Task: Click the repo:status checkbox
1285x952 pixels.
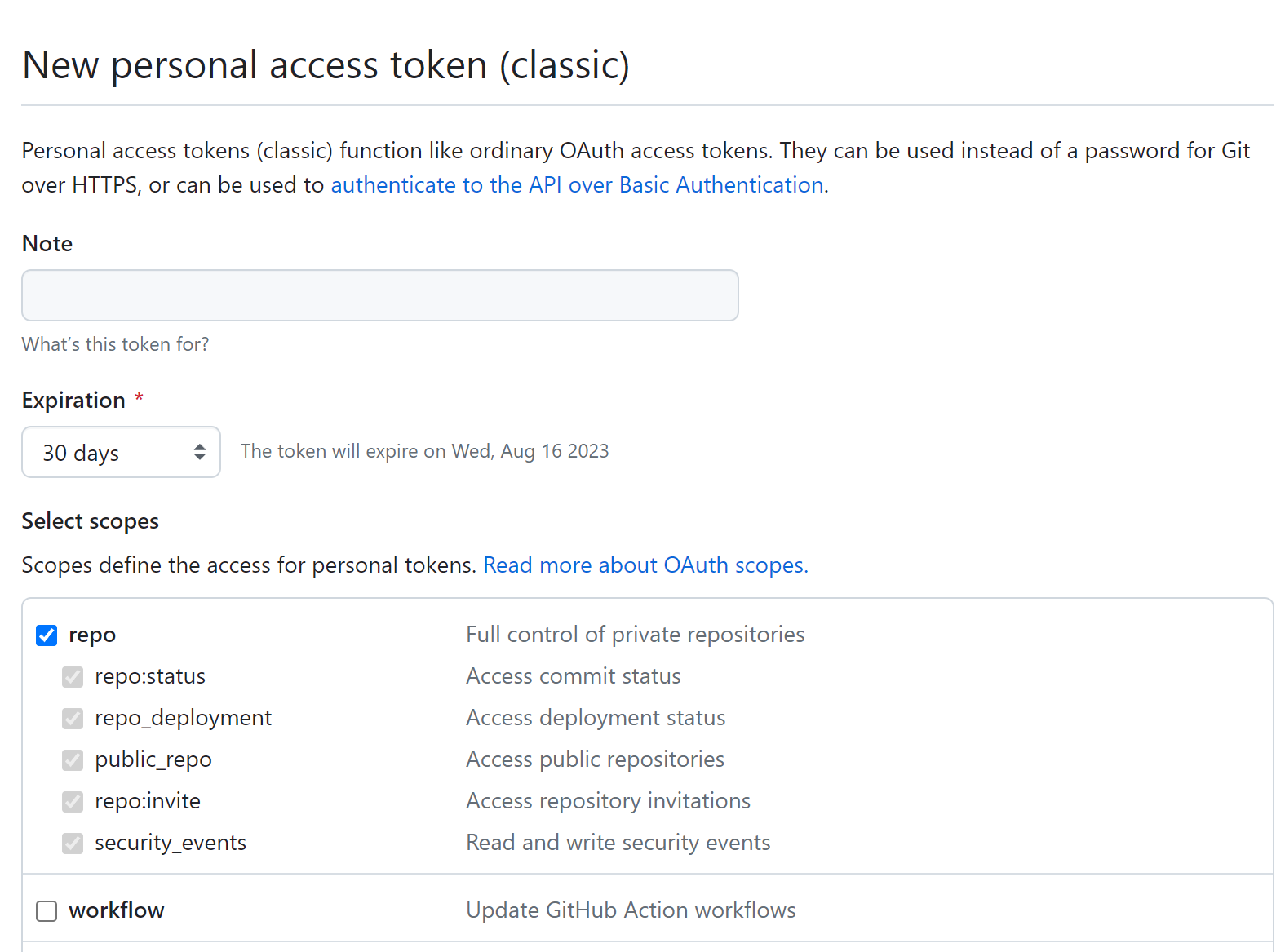Action: tap(73, 677)
